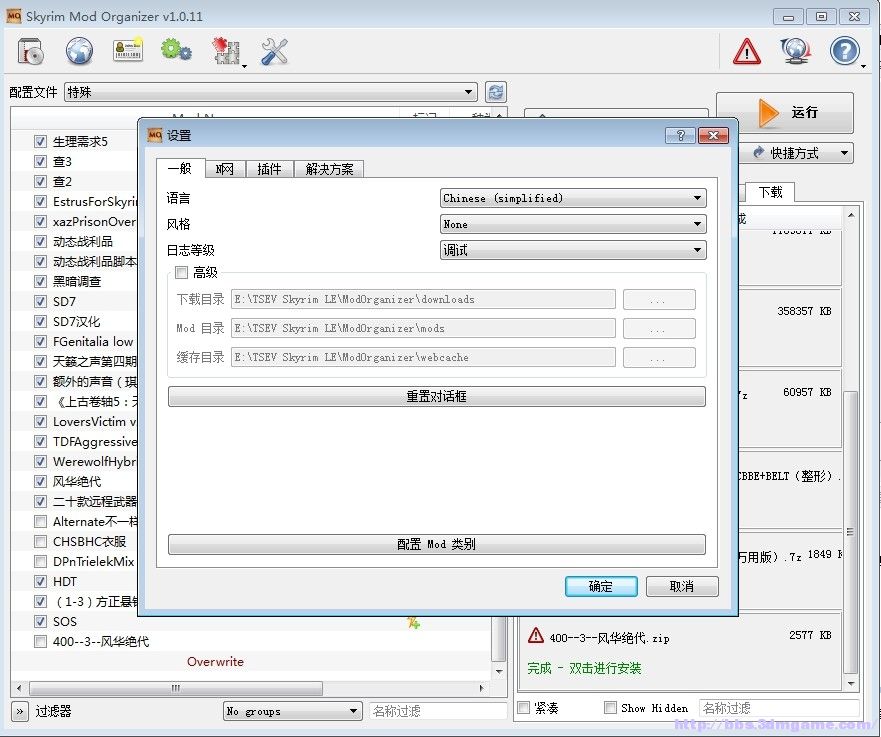Open the wrench and screwdriver settings icon
The width and height of the screenshot is (881, 737).
coord(274,51)
